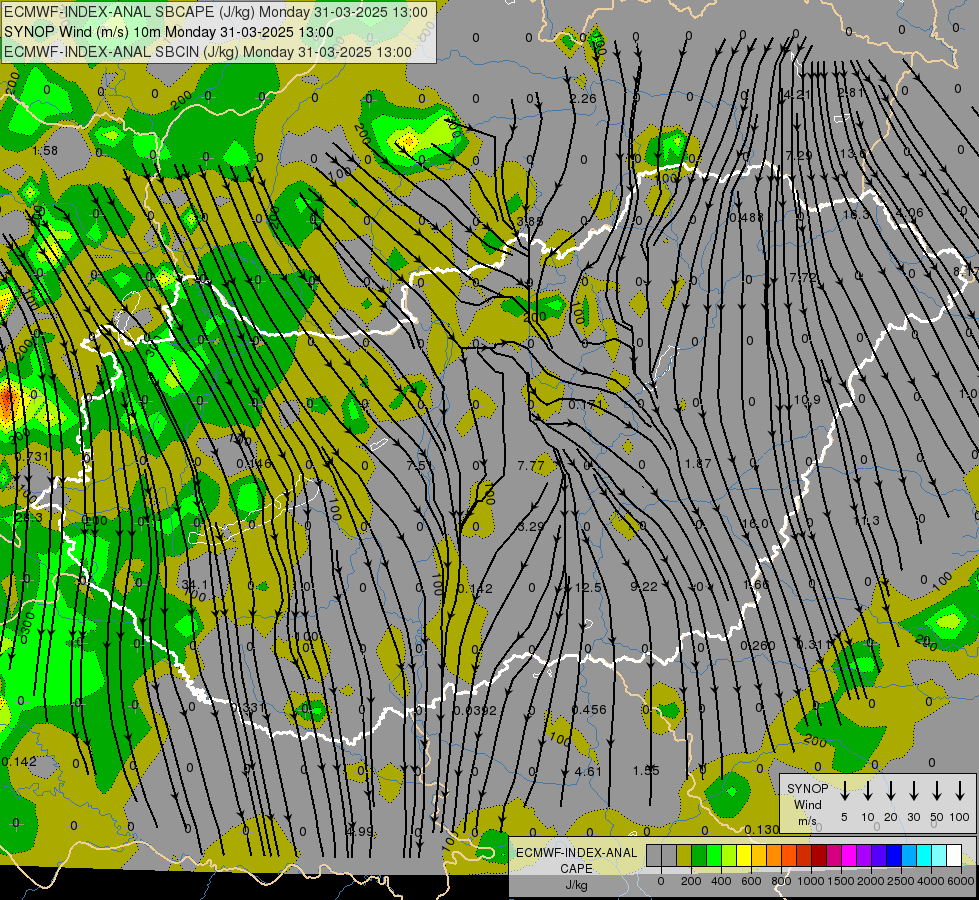Click the 5 m/s wind arrow in legend
The image size is (979, 900).
pyautogui.click(x=844, y=791)
